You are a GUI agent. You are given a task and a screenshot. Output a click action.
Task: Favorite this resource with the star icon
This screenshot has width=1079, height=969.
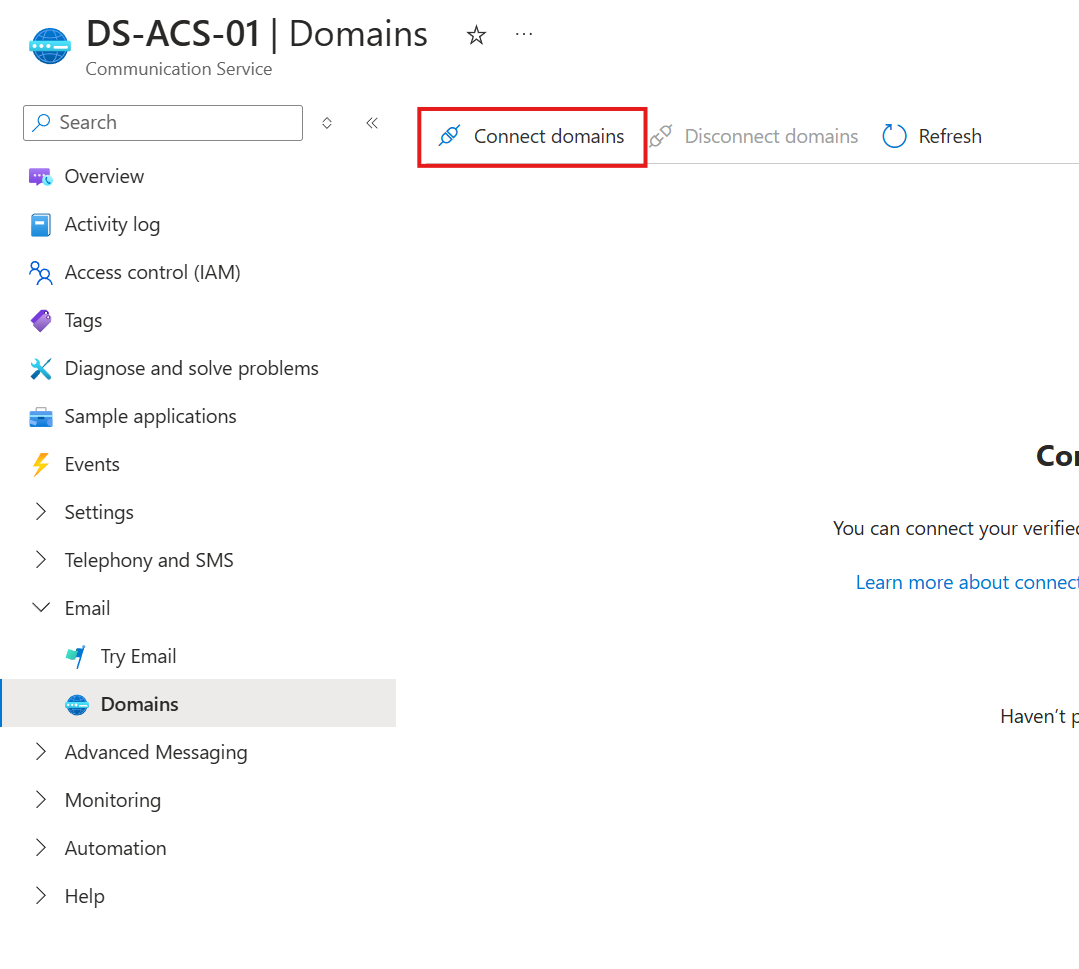tap(476, 36)
